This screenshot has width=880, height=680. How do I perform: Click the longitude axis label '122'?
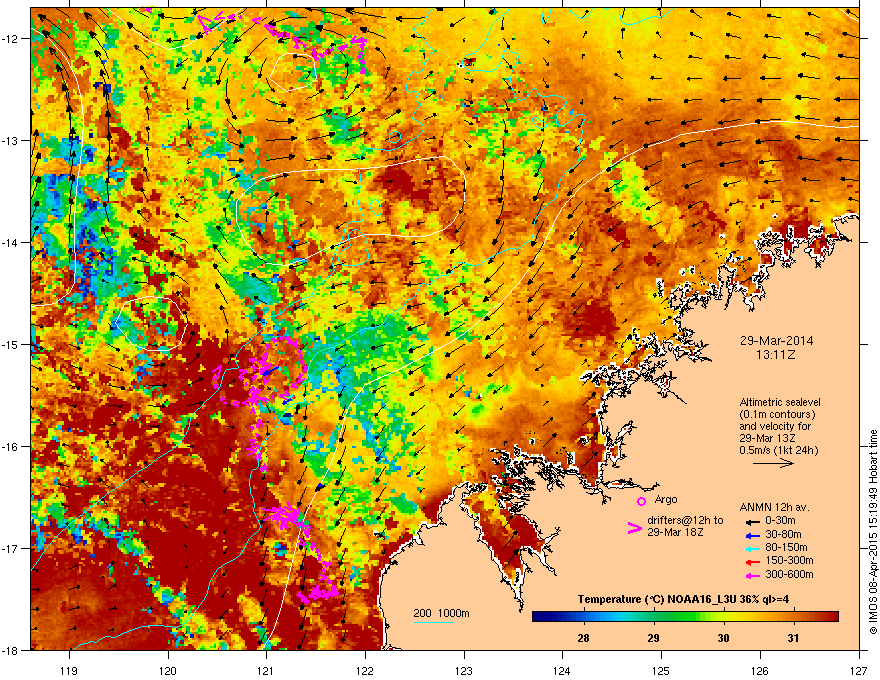(x=365, y=670)
